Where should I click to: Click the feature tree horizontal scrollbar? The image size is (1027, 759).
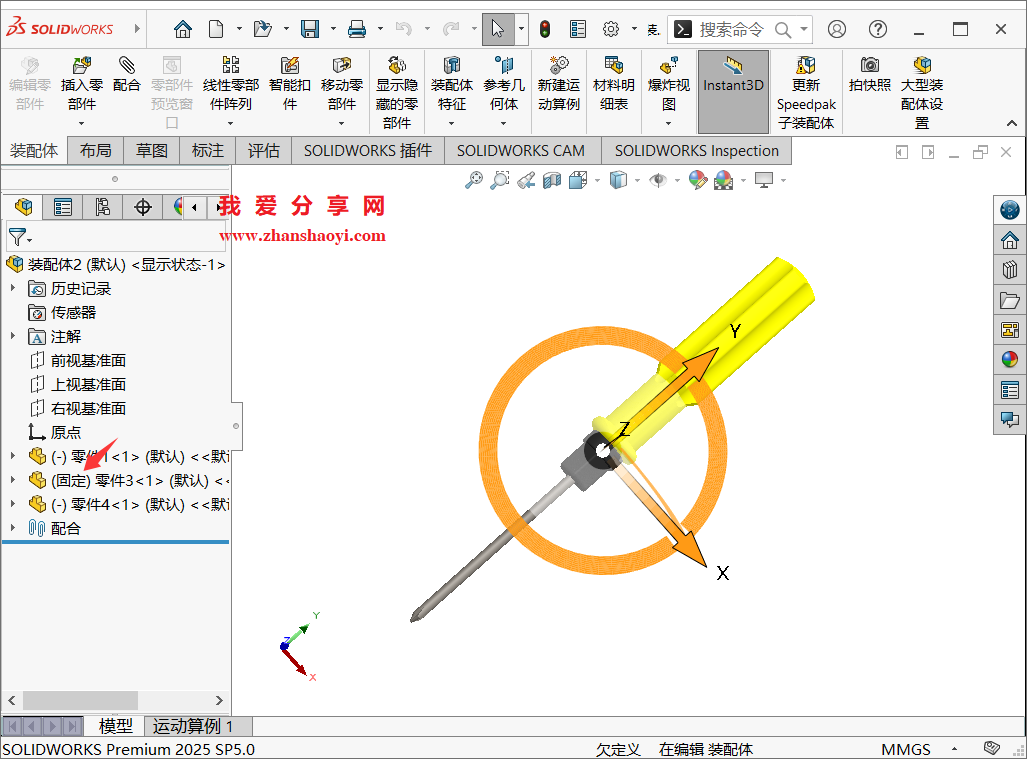pos(81,700)
